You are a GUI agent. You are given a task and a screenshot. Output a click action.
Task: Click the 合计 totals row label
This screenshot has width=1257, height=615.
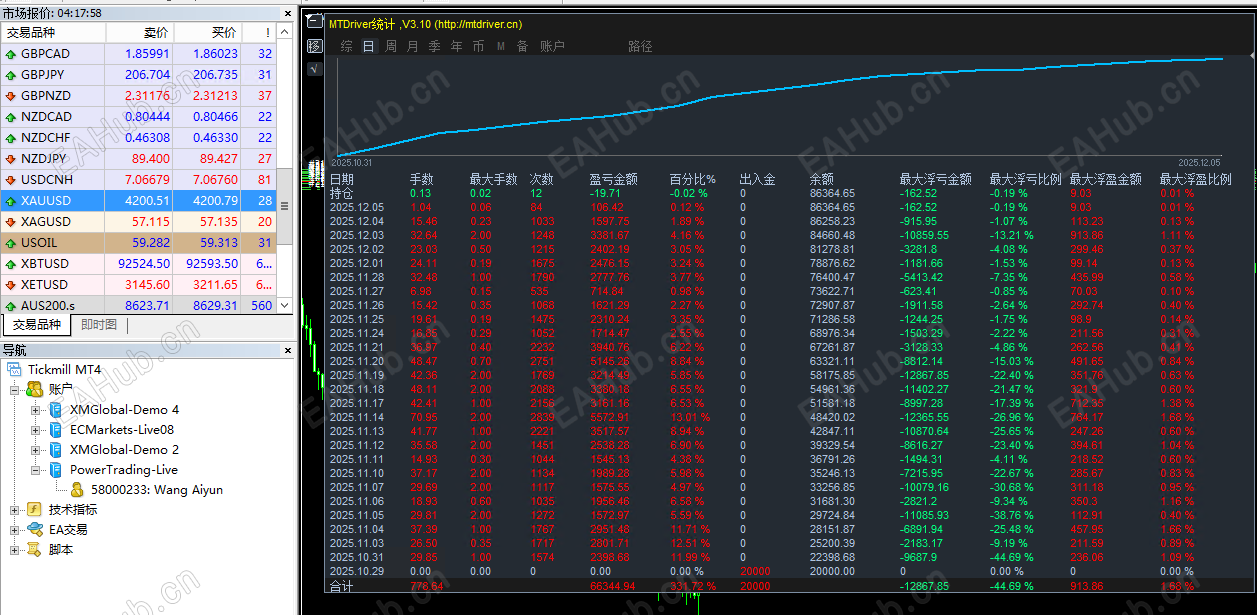coord(341,586)
